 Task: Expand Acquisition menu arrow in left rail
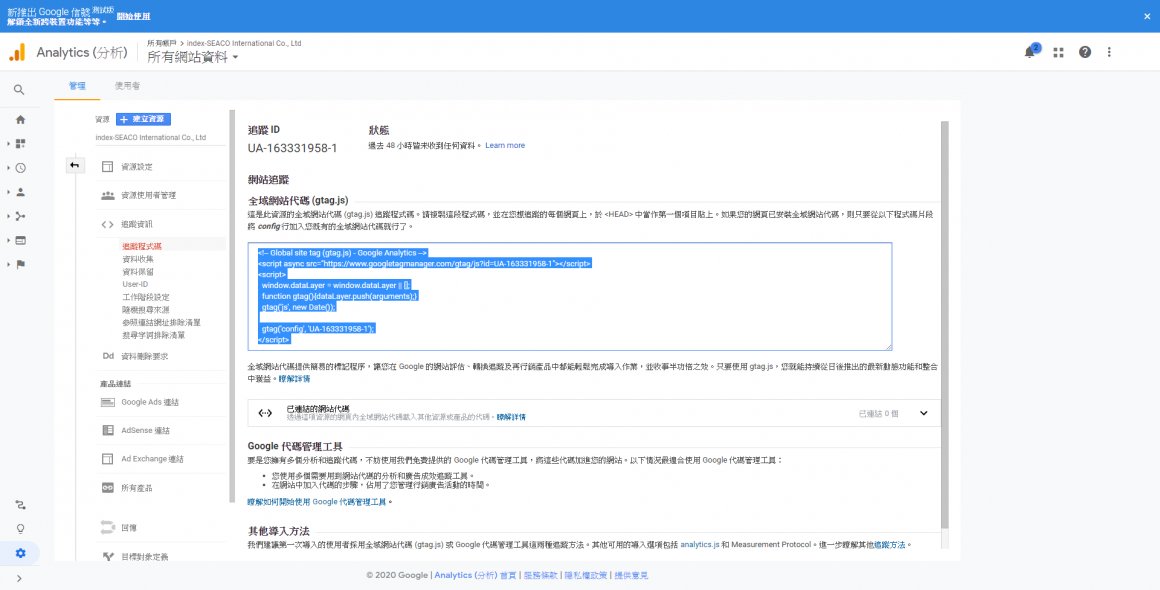tap(8, 216)
